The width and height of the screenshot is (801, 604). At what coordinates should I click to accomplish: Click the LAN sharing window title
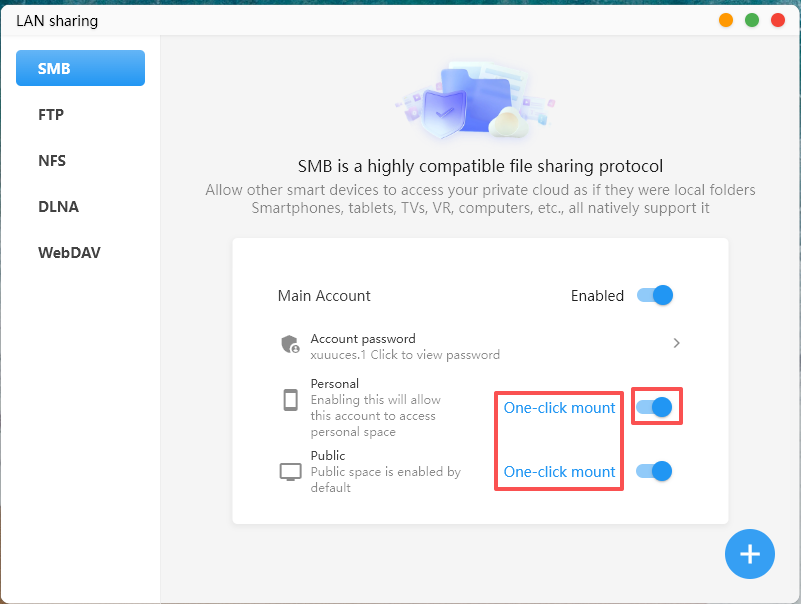pyautogui.click(x=57, y=21)
